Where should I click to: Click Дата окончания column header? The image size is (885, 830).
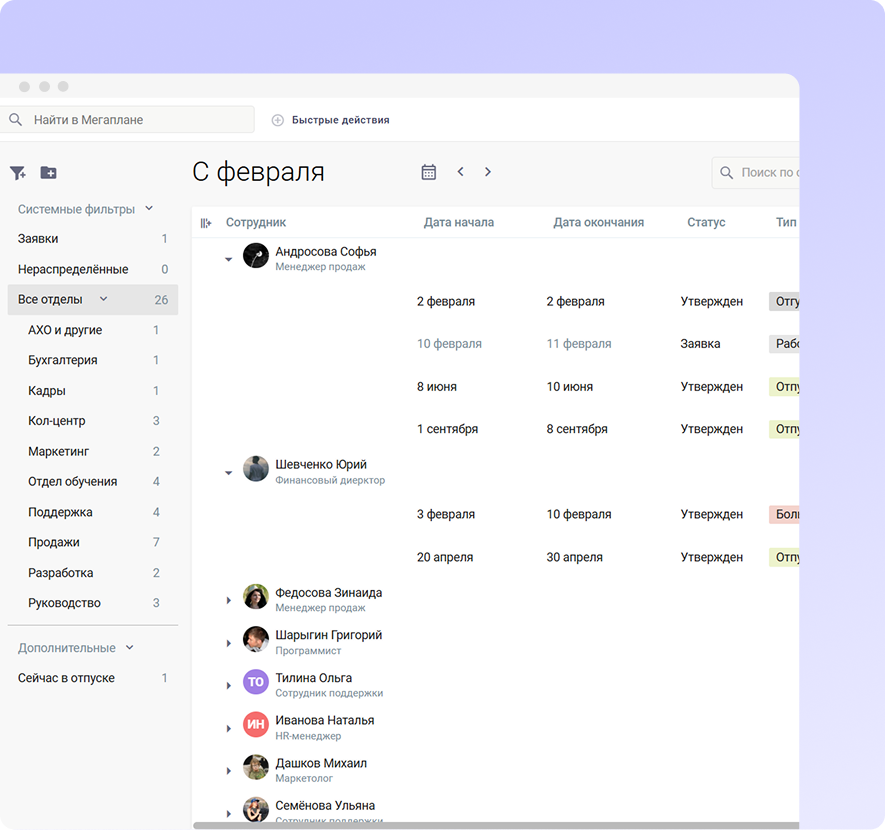[x=598, y=222]
